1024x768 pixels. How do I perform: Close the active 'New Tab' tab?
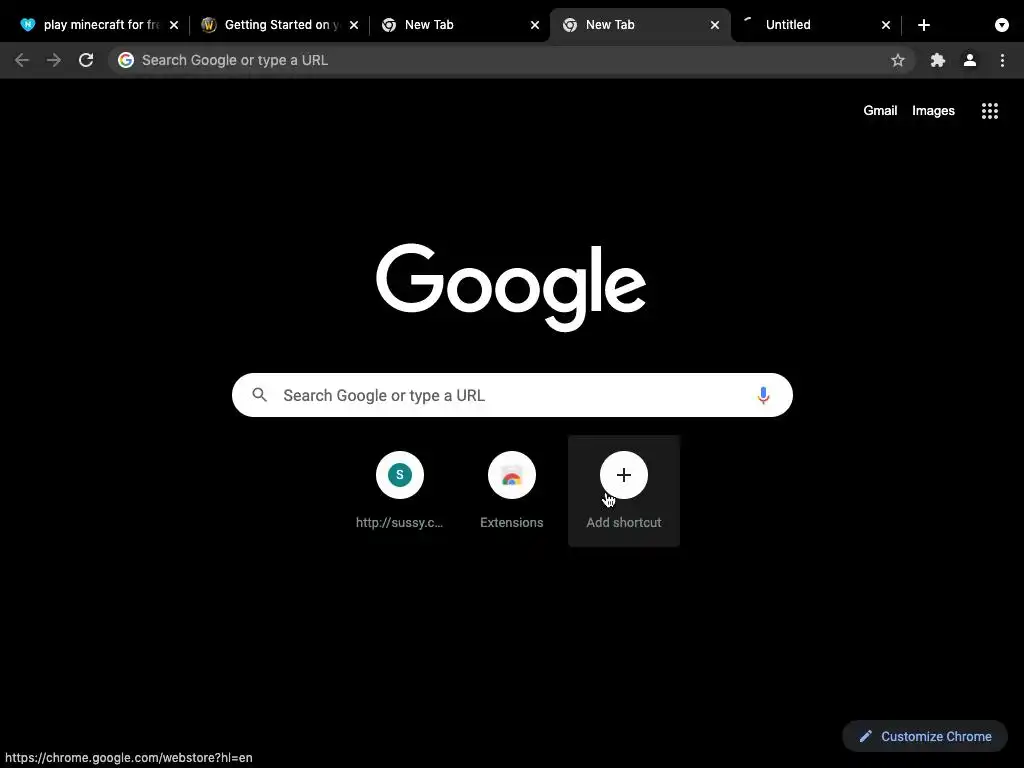tap(715, 25)
